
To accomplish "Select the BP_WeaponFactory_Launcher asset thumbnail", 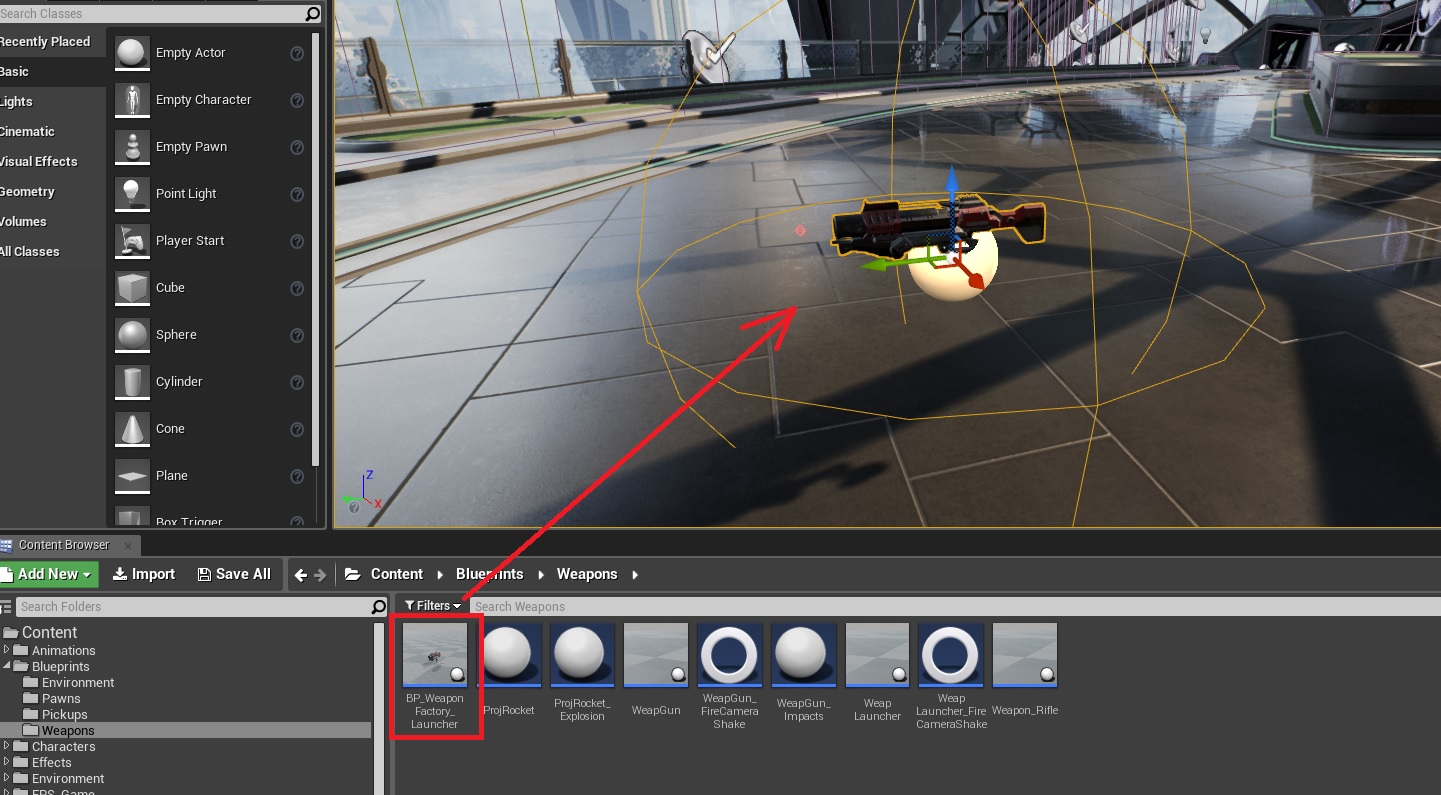I will 435,655.
